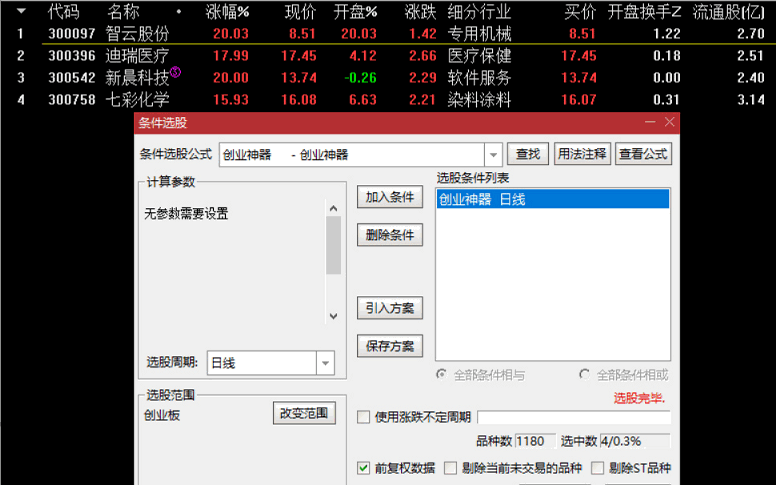776x485 pixels.
Task: Open 查看公式 to view formula
Action: [x=643, y=154]
